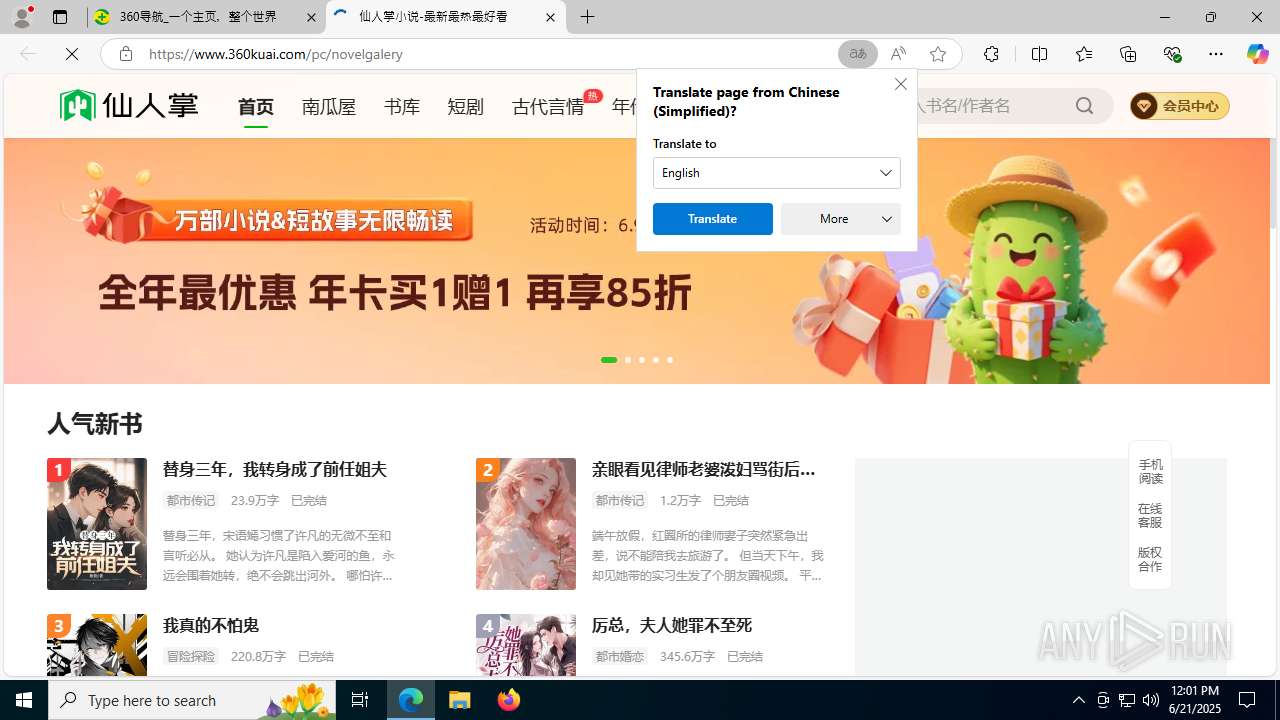
Task: Open the tab actions menu icon
Action: pos(60,17)
